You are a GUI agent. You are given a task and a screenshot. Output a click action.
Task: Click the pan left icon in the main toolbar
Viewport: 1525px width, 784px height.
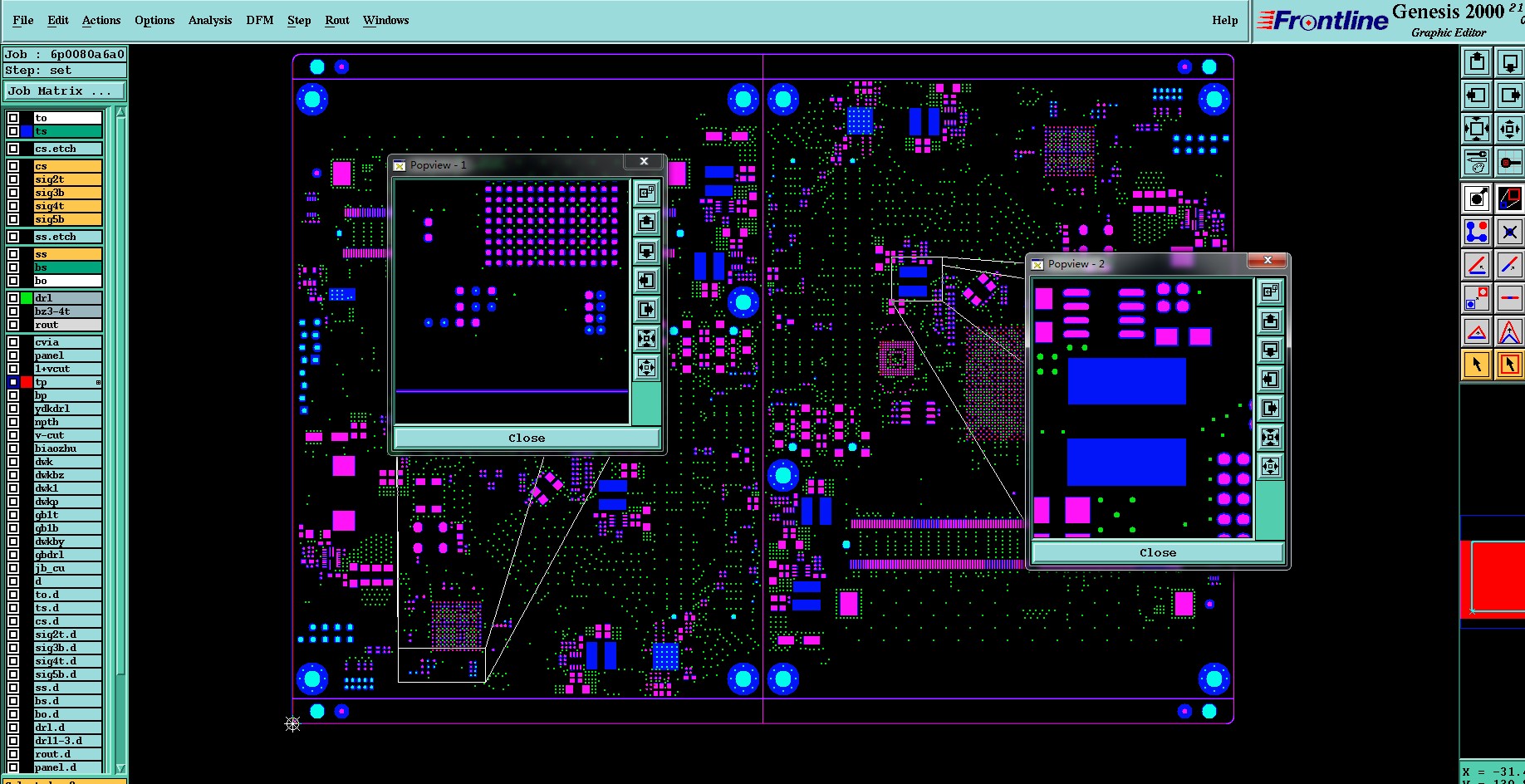point(1477,96)
